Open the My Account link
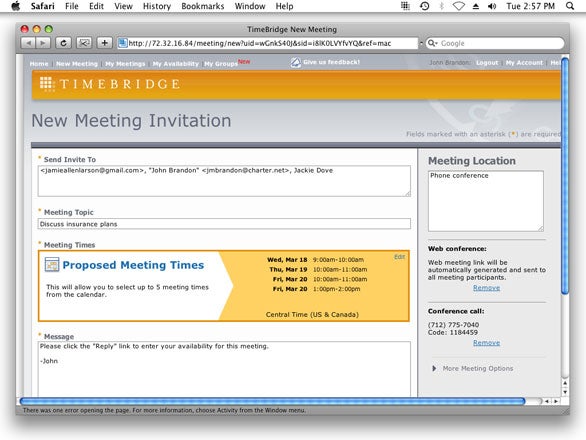The width and height of the screenshot is (586, 440). [x=524, y=63]
